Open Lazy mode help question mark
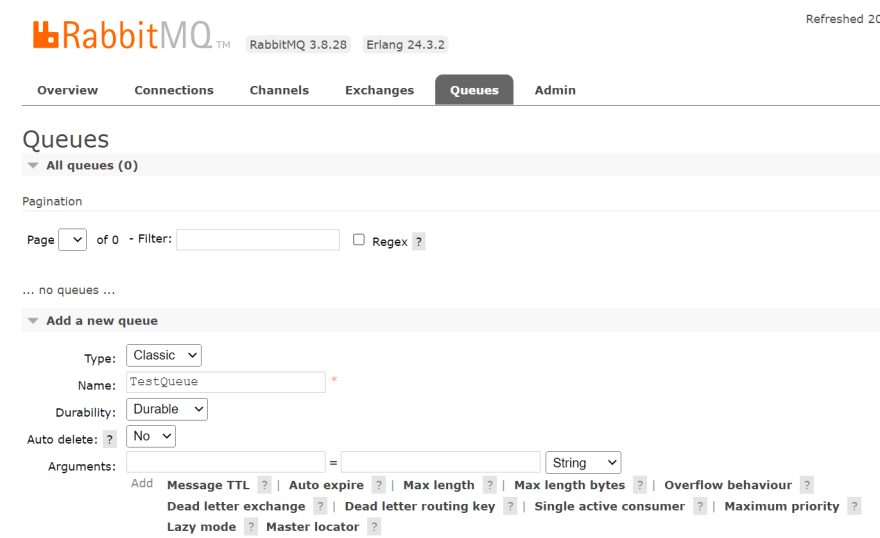 251,527
